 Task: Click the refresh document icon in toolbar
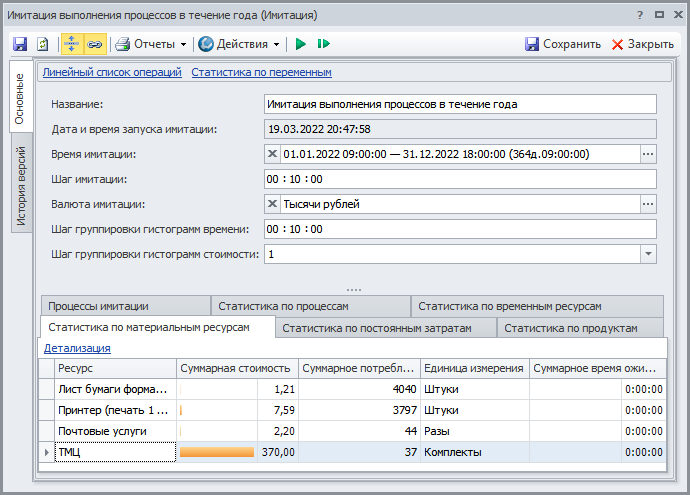point(42,44)
